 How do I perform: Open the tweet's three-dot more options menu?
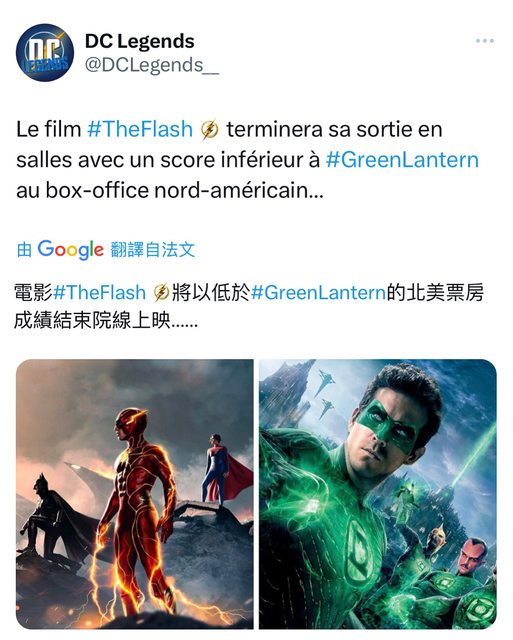tap(484, 41)
